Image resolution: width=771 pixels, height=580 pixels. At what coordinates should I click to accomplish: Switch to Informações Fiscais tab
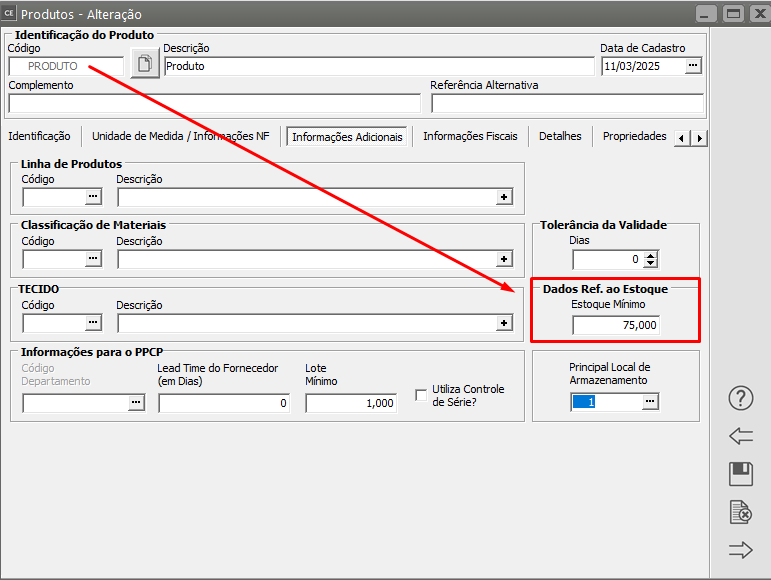coord(469,137)
